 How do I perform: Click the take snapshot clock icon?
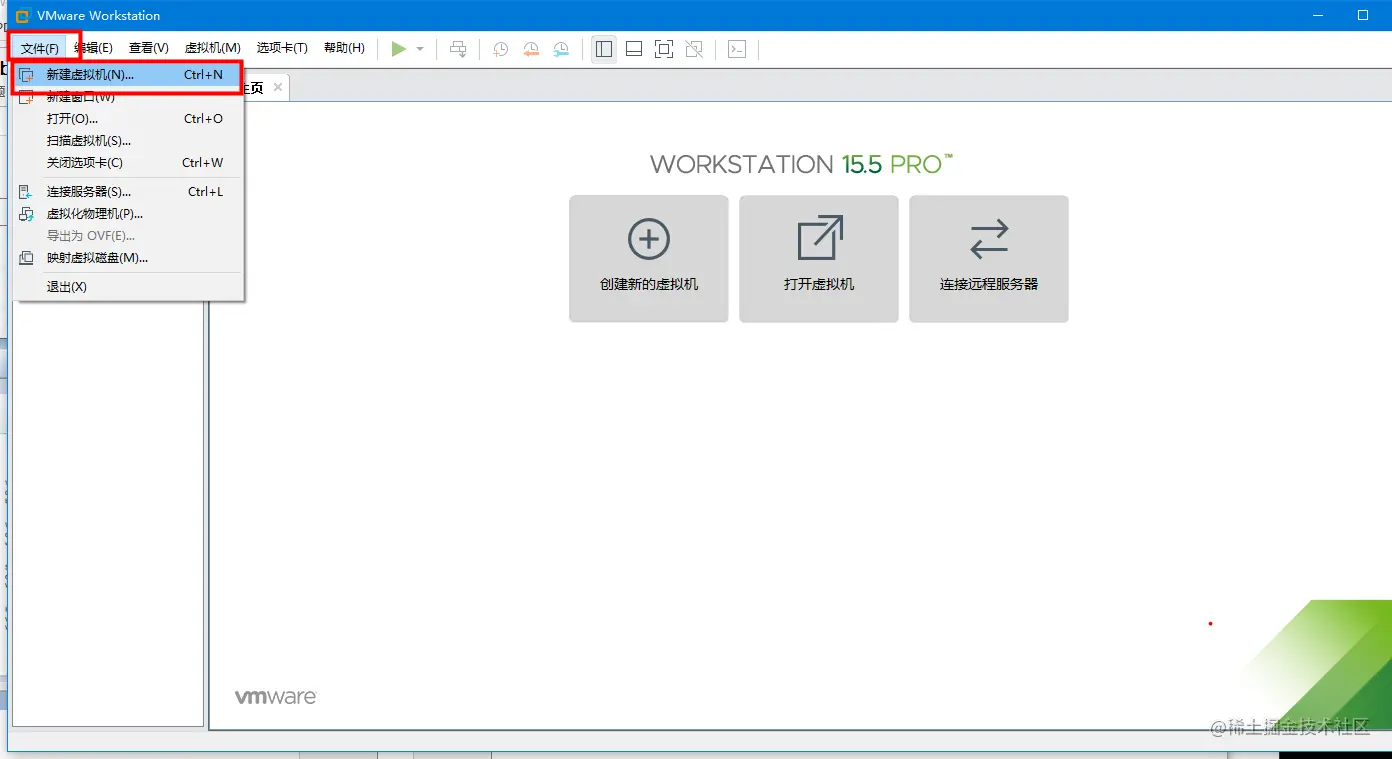click(500, 49)
